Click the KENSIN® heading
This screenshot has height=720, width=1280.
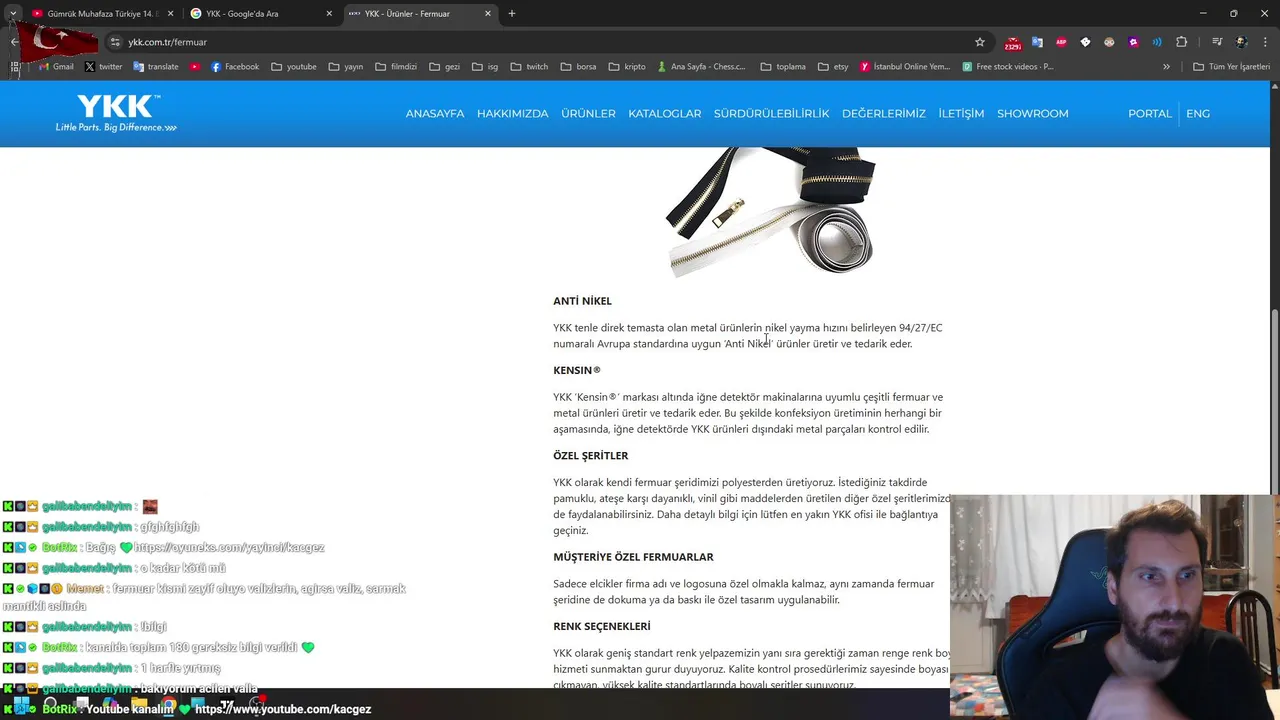click(x=577, y=370)
